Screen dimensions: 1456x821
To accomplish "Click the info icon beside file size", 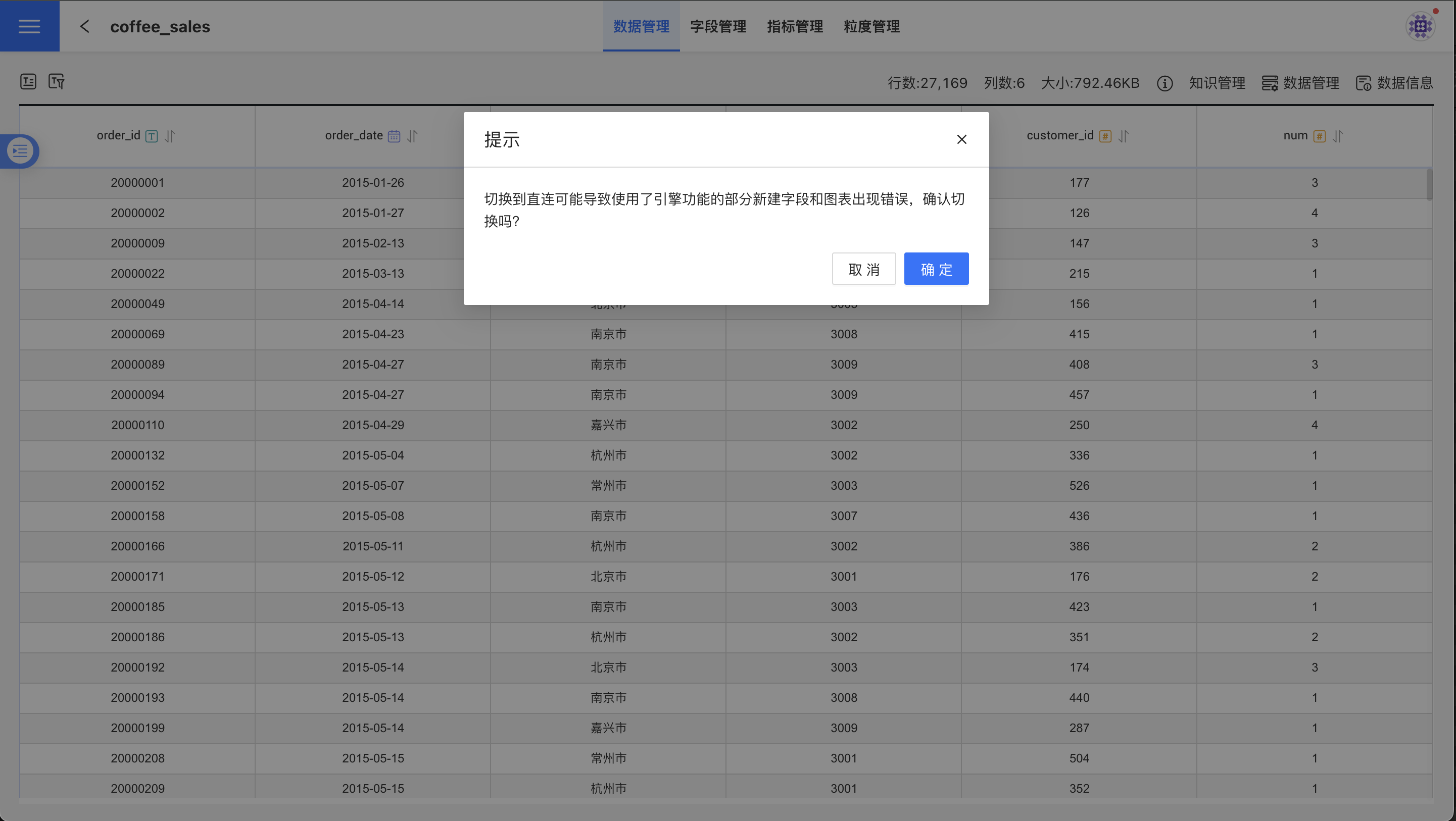I will [x=1164, y=84].
